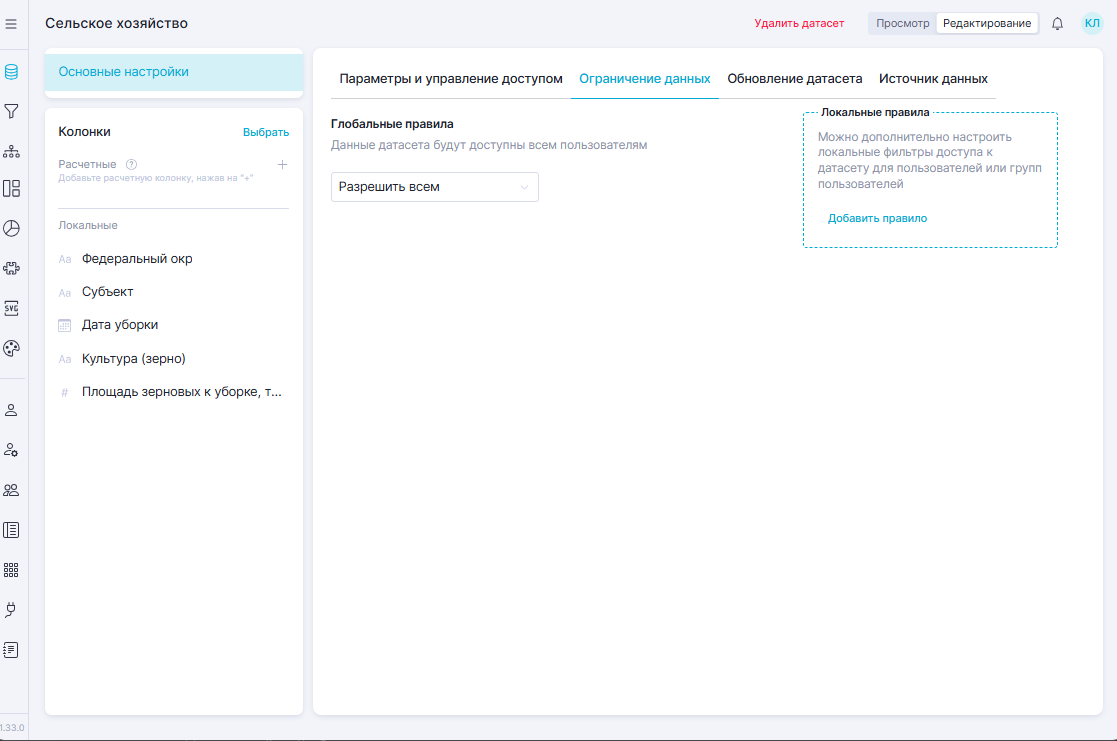The width and height of the screenshot is (1117, 741).
Task: Click the notifications bell icon
Action: click(1057, 23)
